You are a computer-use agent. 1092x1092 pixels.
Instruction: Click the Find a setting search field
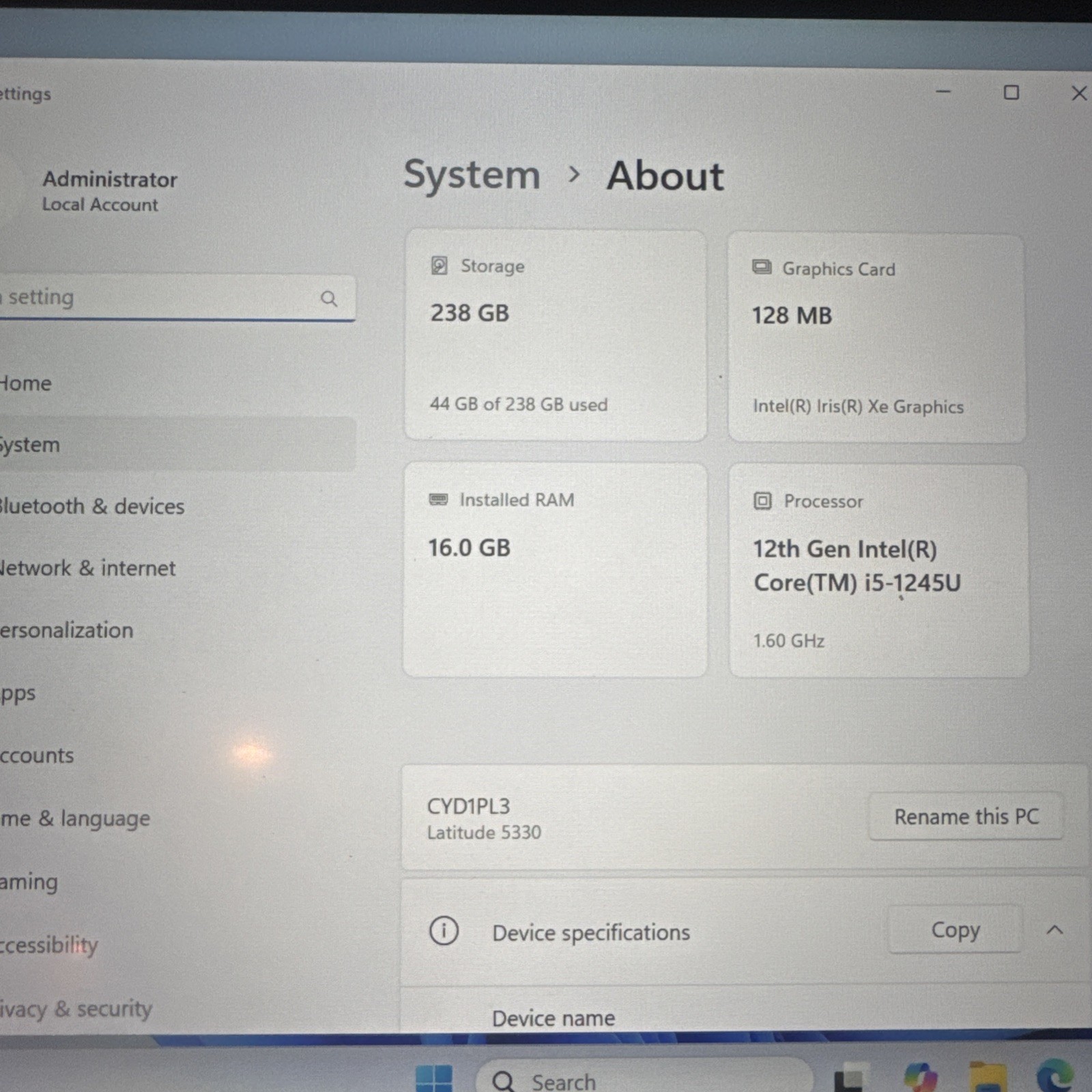[x=177, y=298]
